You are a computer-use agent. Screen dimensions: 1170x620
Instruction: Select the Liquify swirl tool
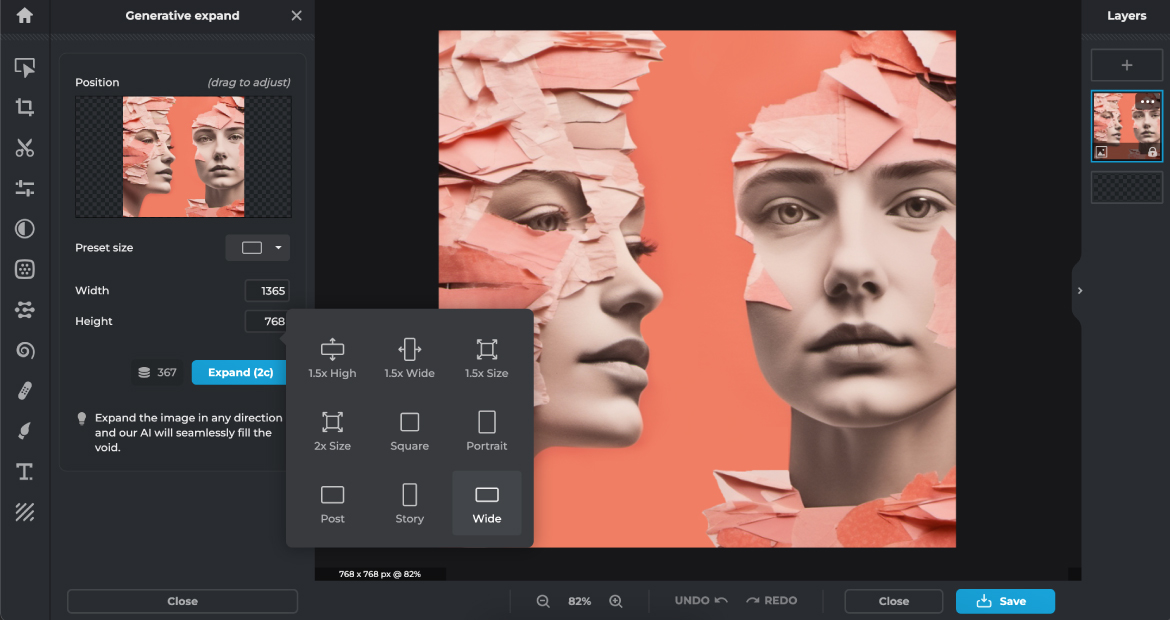pyautogui.click(x=25, y=350)
